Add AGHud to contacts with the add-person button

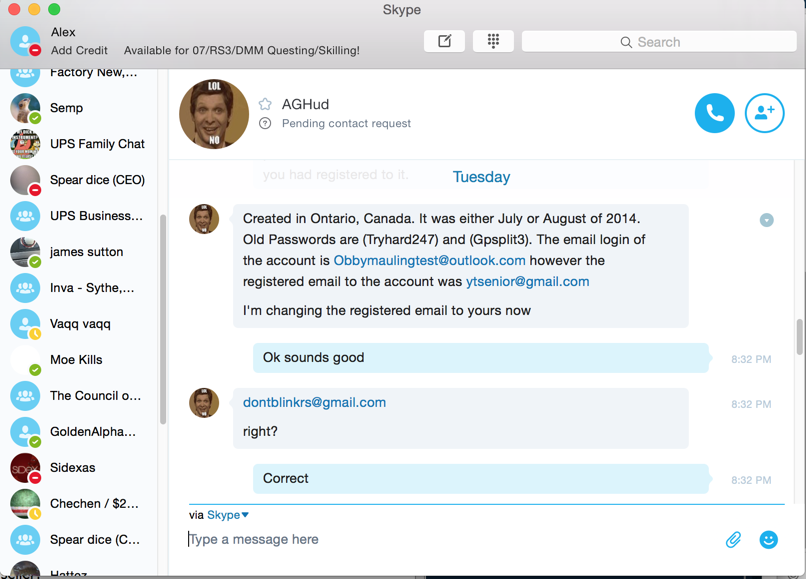pos(764,113)
